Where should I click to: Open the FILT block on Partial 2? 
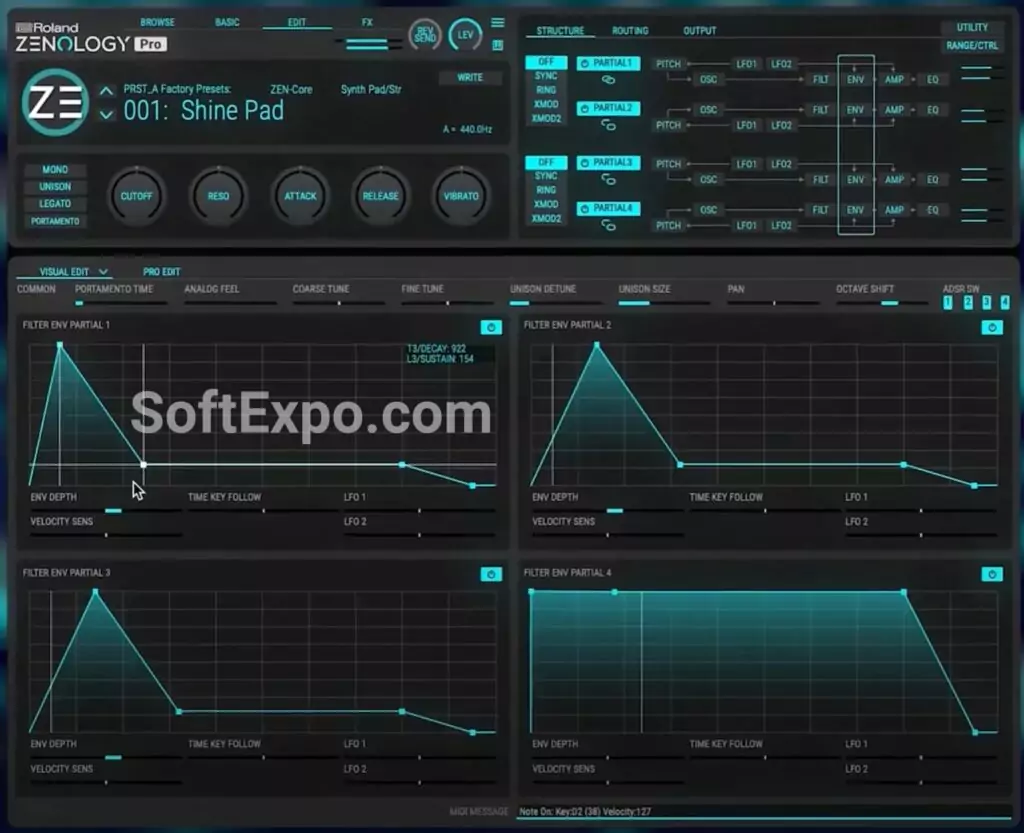[821, 110]
